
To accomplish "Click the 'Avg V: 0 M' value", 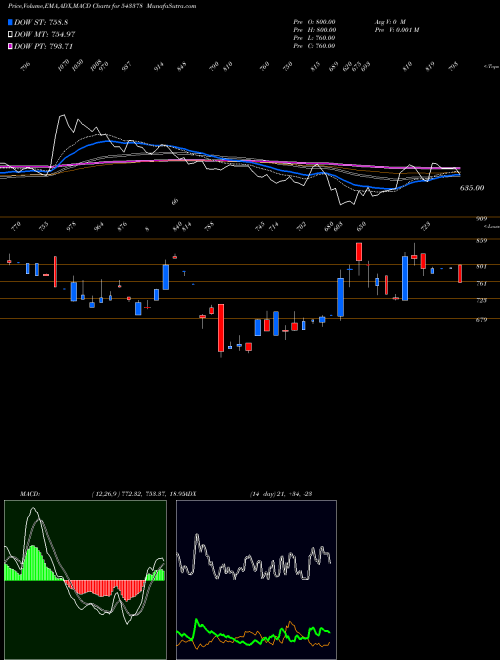I will (x=389, y=22).
